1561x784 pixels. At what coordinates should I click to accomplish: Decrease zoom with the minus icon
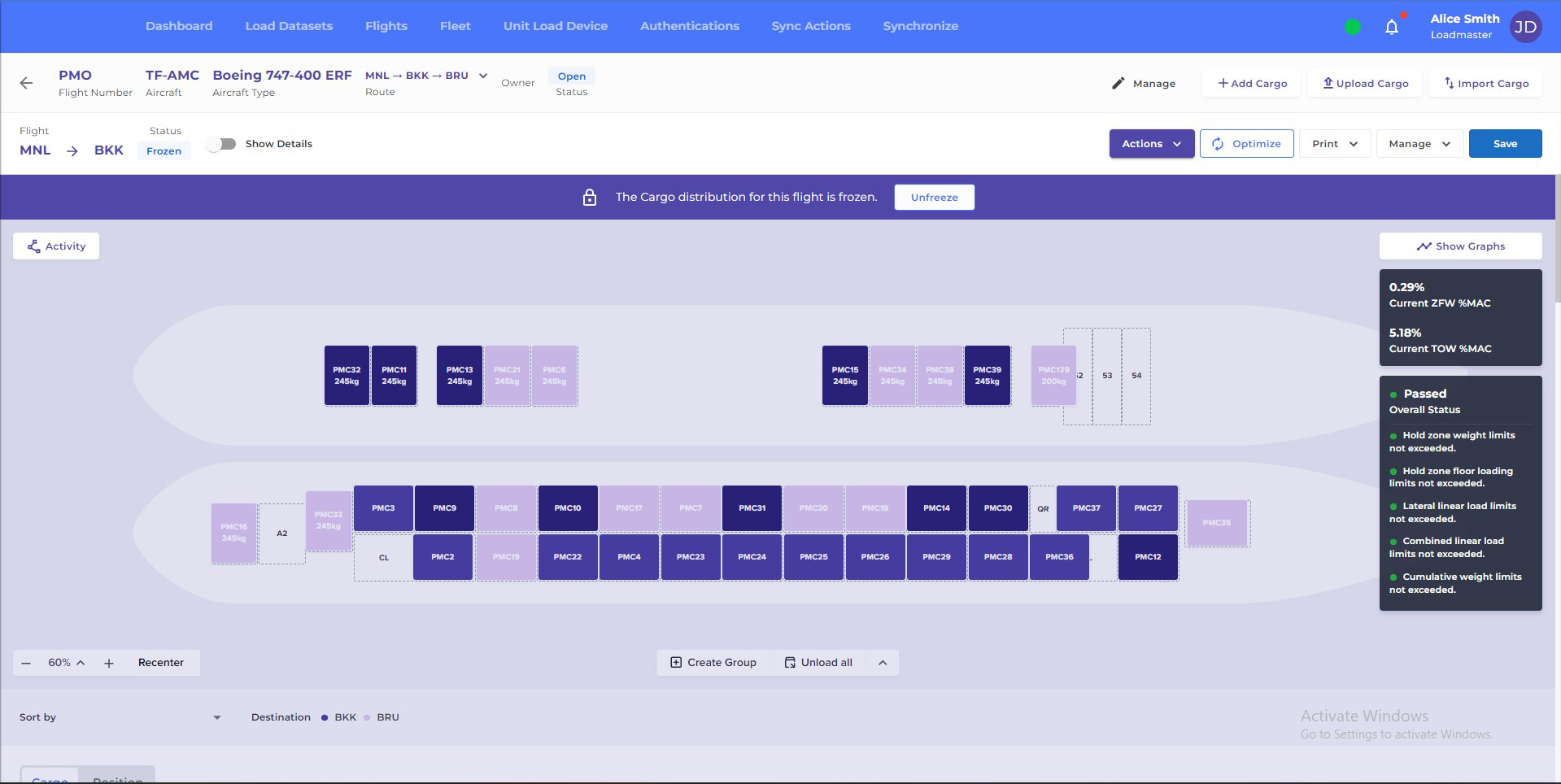tap(26, 663)
